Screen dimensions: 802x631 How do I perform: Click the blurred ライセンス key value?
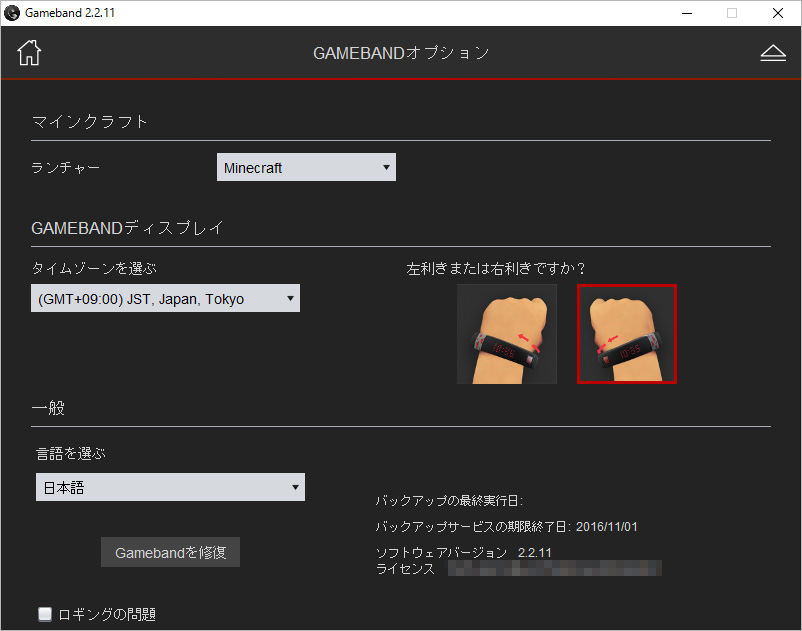point(555,568)
